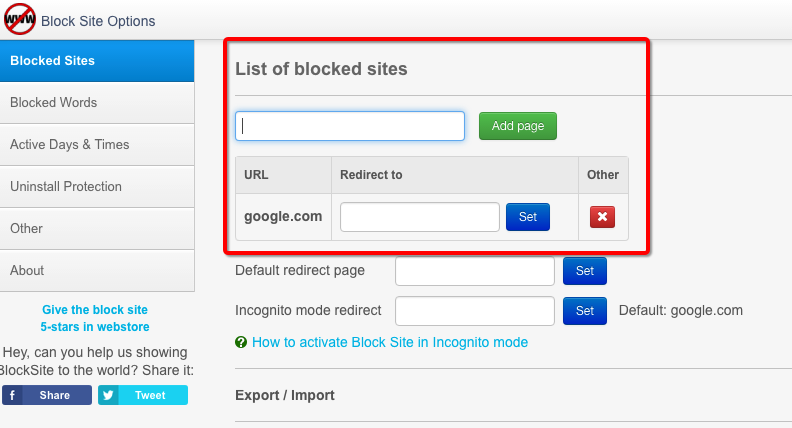Screen dimensions: 792x428
Task: Open the Active Days & Times section
Action: (x=97, y=145)
